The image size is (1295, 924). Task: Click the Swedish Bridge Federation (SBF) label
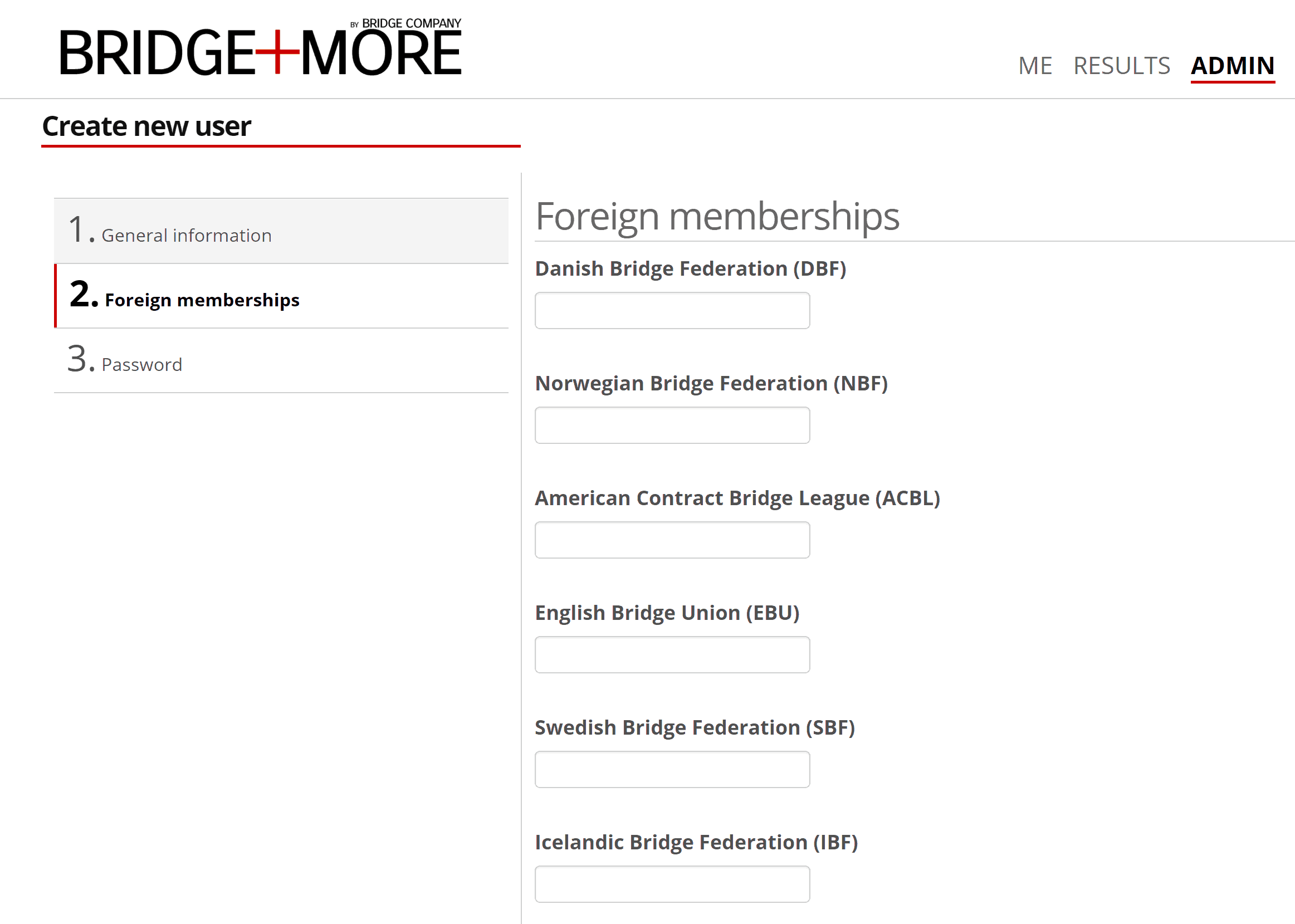[694, 728]
